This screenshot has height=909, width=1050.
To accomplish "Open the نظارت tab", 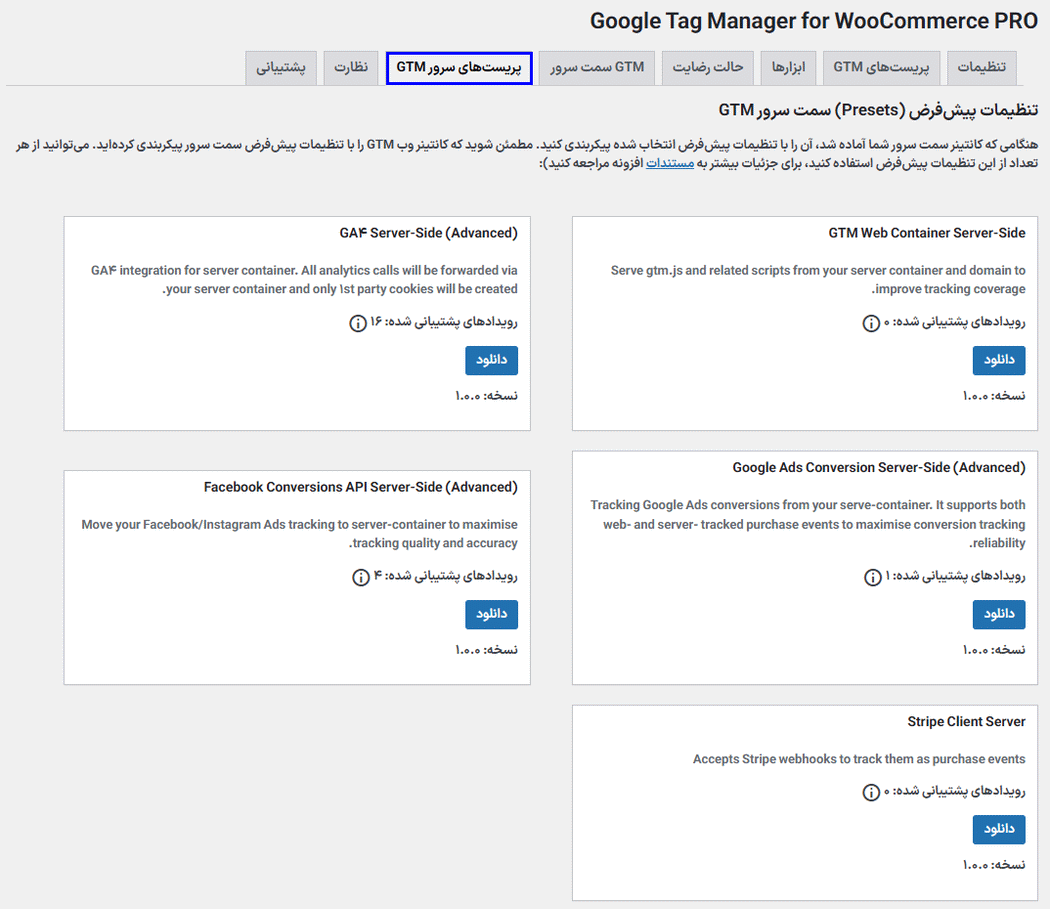I will 351,68.
